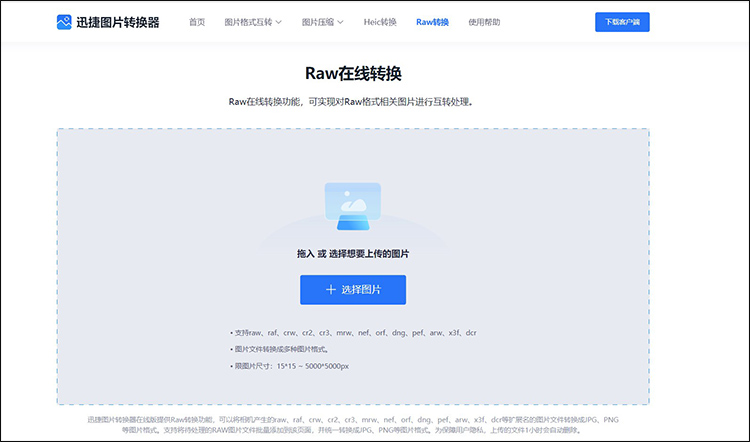Select the active Raw转换 tab
Viewport: 750px width, 442px height.
(x=432, y=21)
